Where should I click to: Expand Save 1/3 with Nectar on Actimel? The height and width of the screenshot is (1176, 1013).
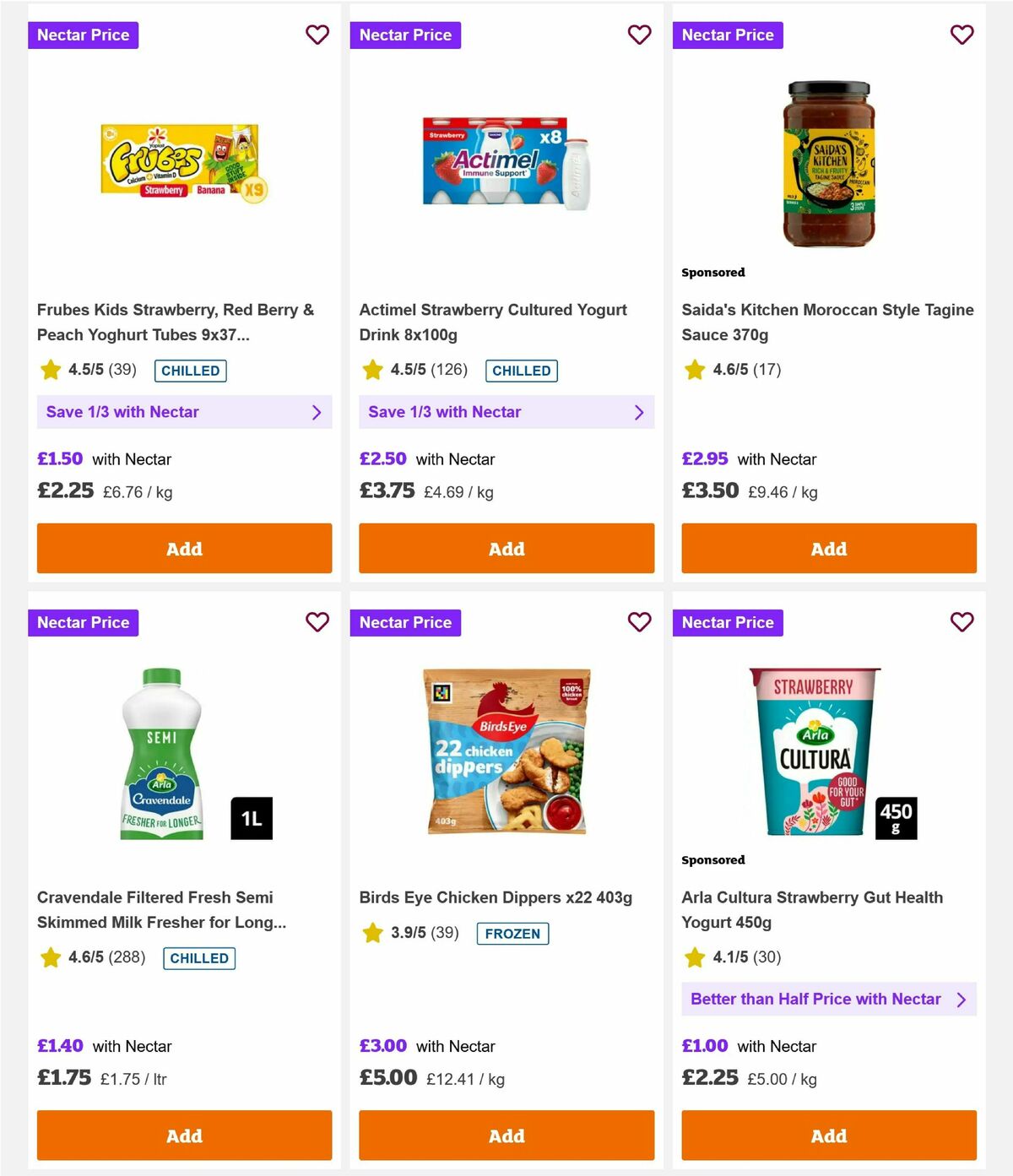[x=506, y=412]
